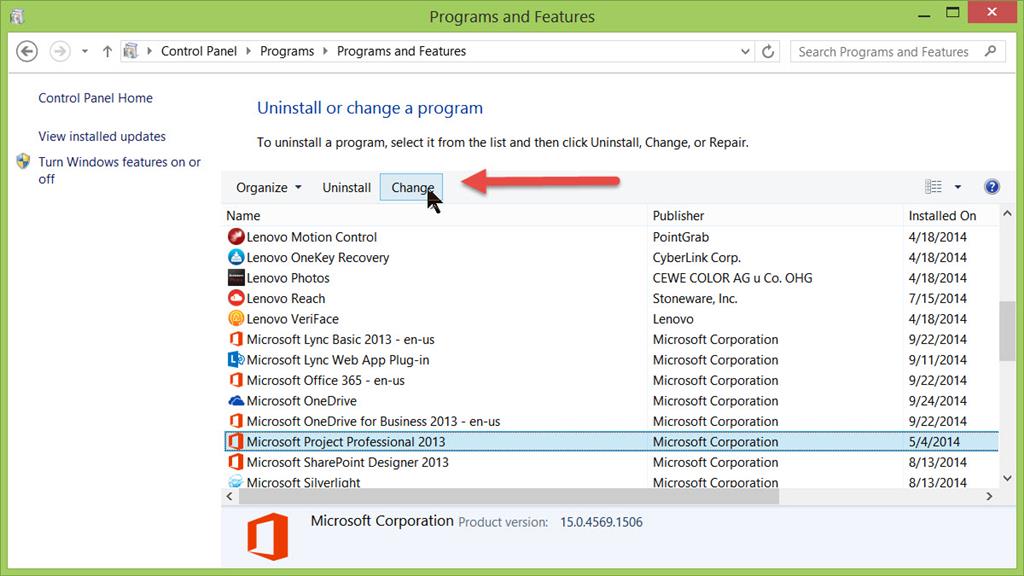Click the CEWE COLOR AG u Co. OHG cell
1024x576 pixels.
point(732,278)
